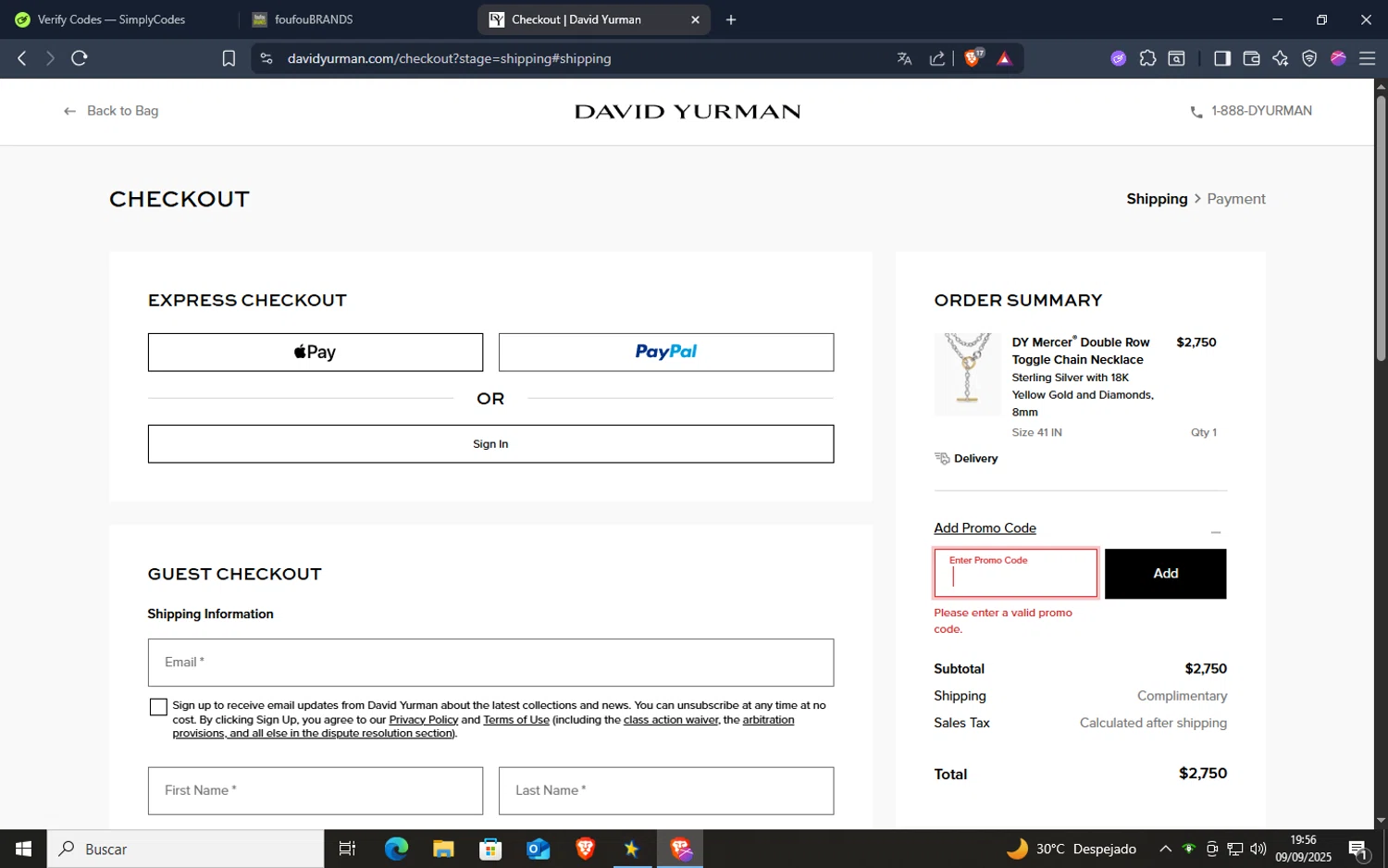The height and width of the screenshot is (868, 1388).
Task: Click into the First Name field
Action: [316, 791]
